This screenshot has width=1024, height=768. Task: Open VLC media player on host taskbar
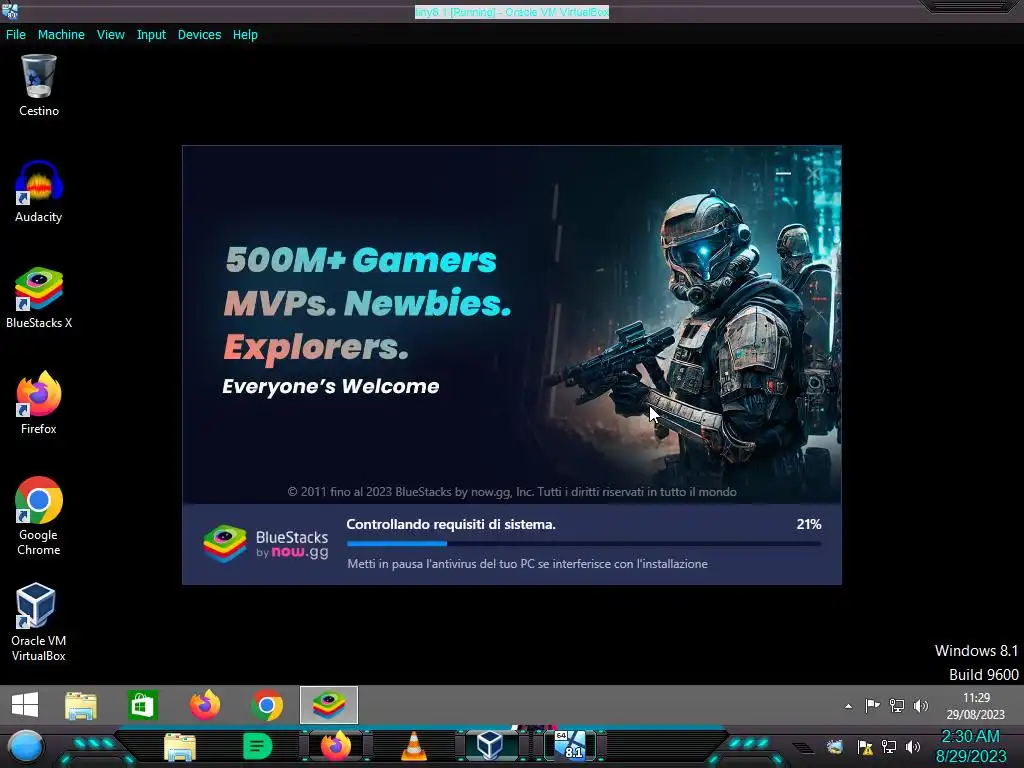[413, 746]
